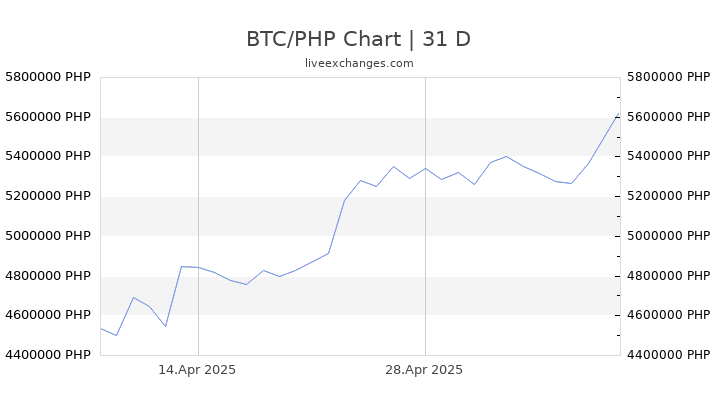Click the left 5600000 PHP axis label
Image resolution: width=720 pixels, height=405 pixels.
pyautogui.click(x=48, y=117)
